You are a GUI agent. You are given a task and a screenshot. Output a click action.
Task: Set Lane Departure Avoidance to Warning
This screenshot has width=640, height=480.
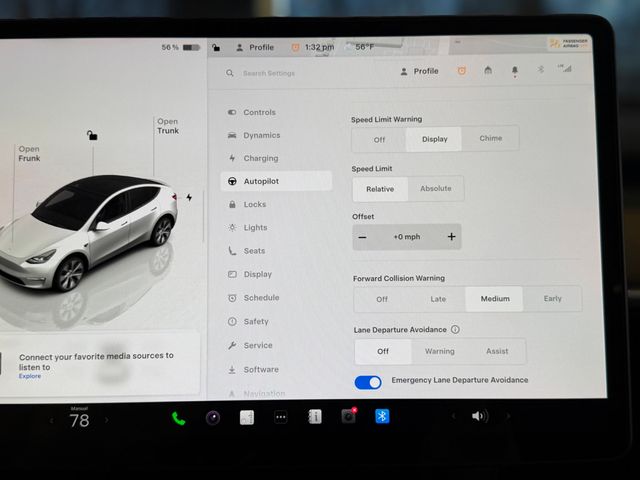point(440,351)
